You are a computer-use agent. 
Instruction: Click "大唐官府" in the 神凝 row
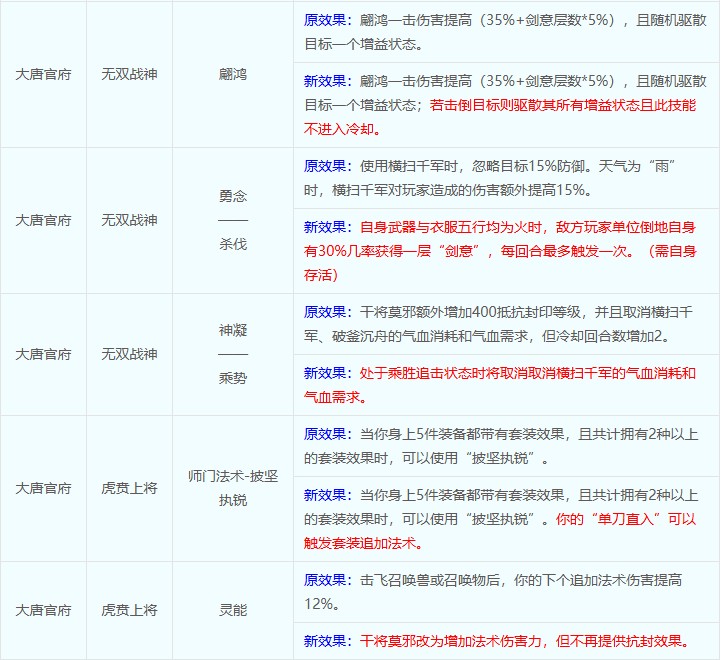(43, 354)
